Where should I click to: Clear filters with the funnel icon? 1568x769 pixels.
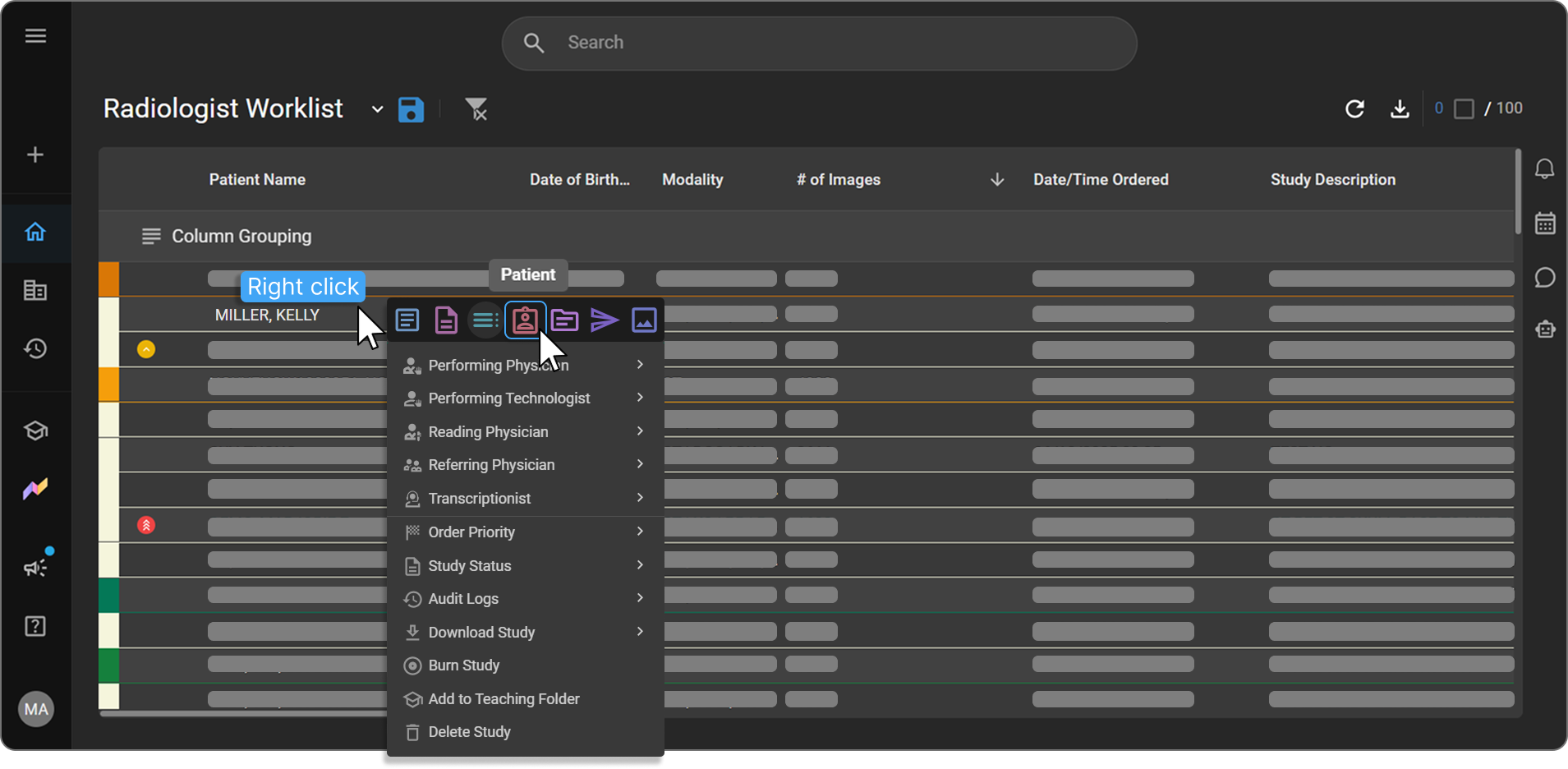[x=476, y=109]
